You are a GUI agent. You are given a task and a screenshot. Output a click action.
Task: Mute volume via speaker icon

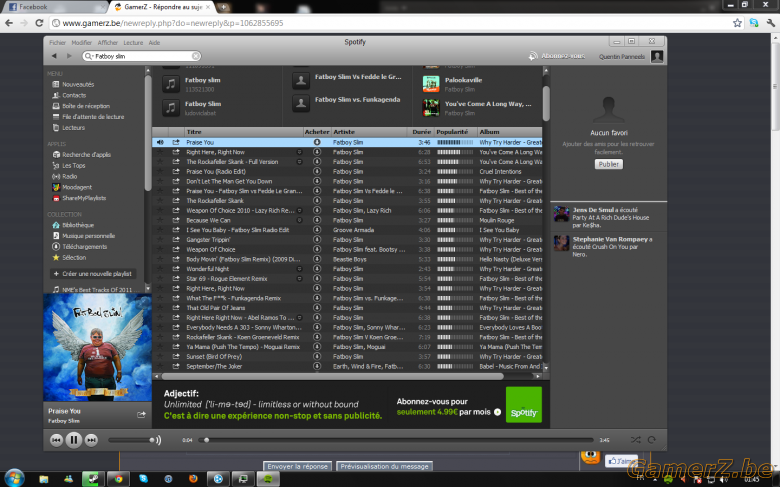[x=158, y=440]
